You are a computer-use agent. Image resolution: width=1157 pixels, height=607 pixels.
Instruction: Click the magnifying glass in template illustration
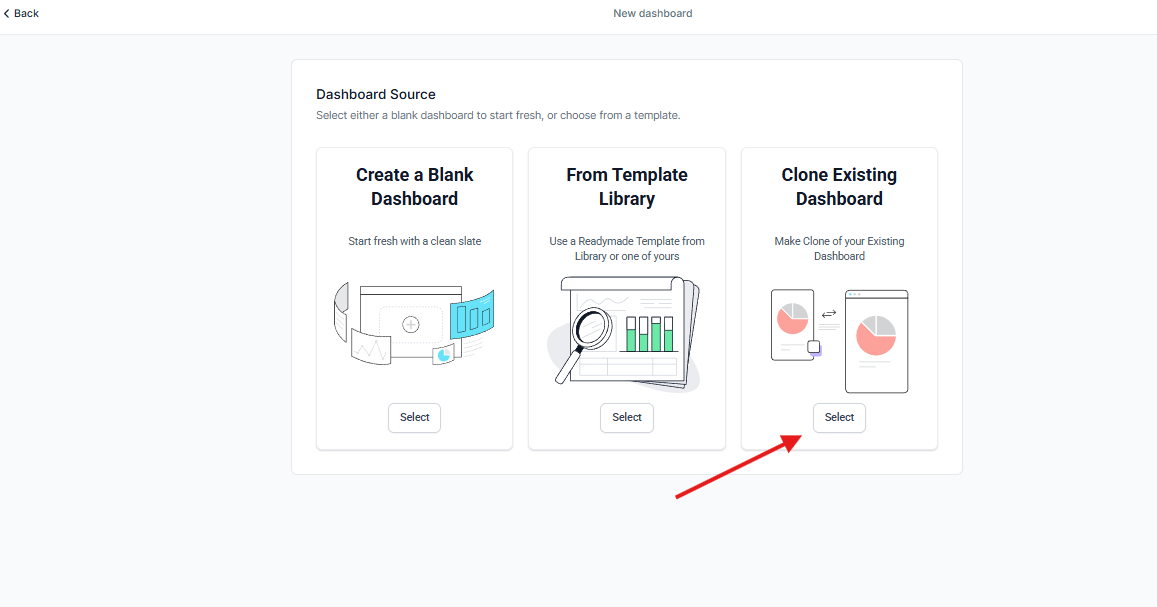pyautogui.click(x=592, y=331)
